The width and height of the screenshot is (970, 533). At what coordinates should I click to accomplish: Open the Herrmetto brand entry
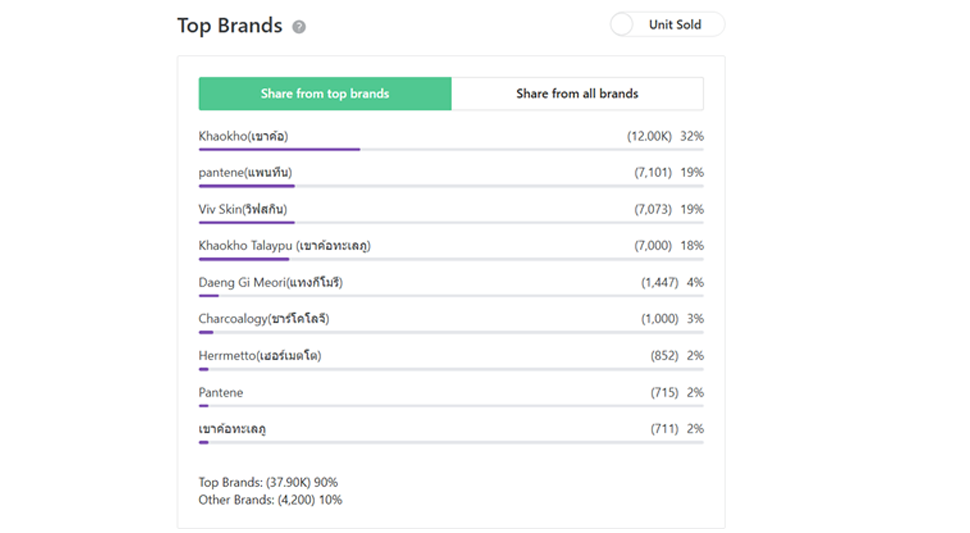[x=259, y=356]
